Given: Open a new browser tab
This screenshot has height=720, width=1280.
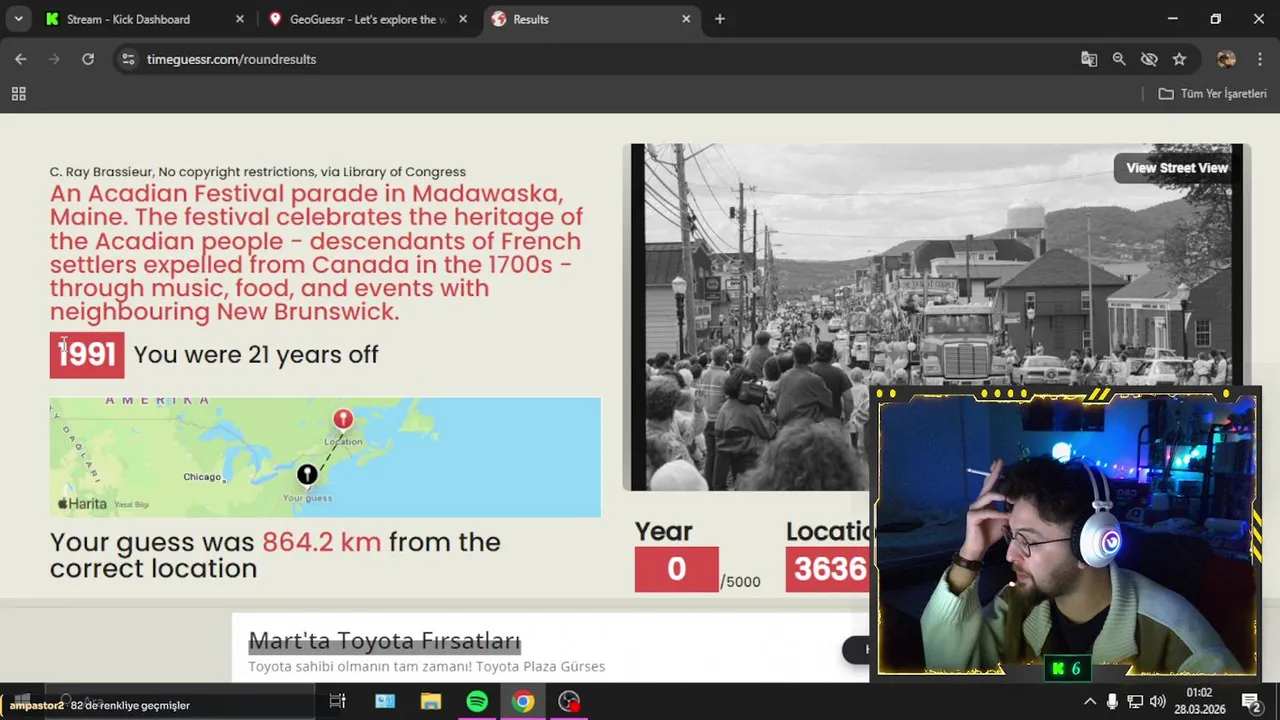Looking at the screenshot, I should (720, 19).
